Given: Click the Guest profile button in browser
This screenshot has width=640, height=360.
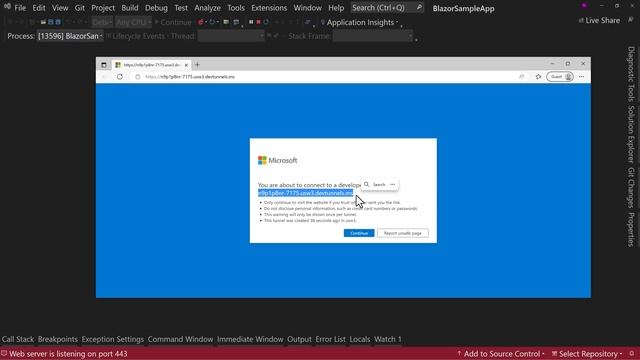Looking at the screenshot, I should (x=560, y=77).
